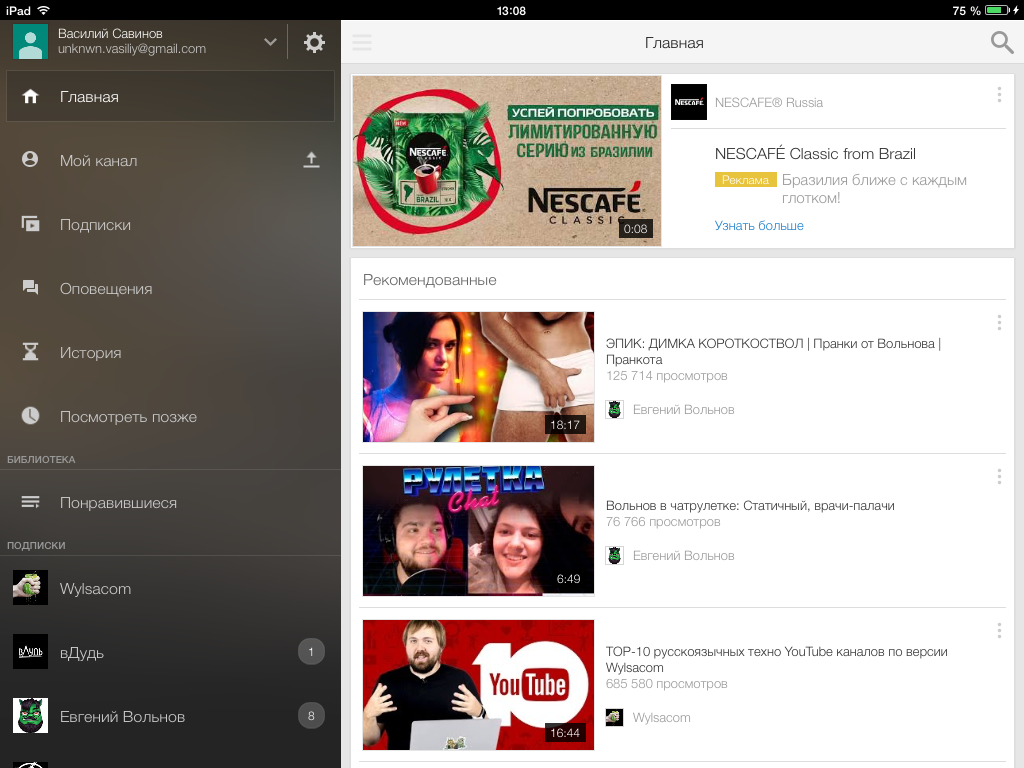Open three-dot menu for TOP-10 video
Image resolution: width=1024 pixels, height=768 pixels.
coord(999,630)
